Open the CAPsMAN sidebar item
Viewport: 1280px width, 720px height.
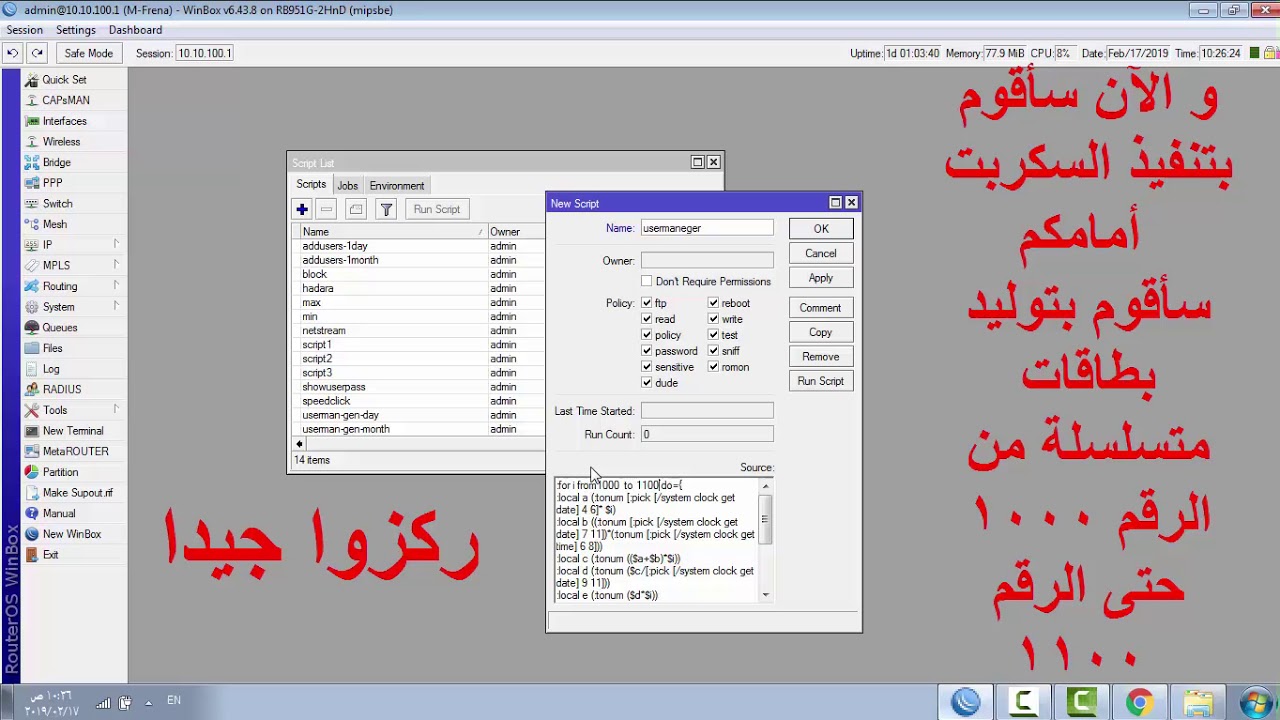[66, 100]
